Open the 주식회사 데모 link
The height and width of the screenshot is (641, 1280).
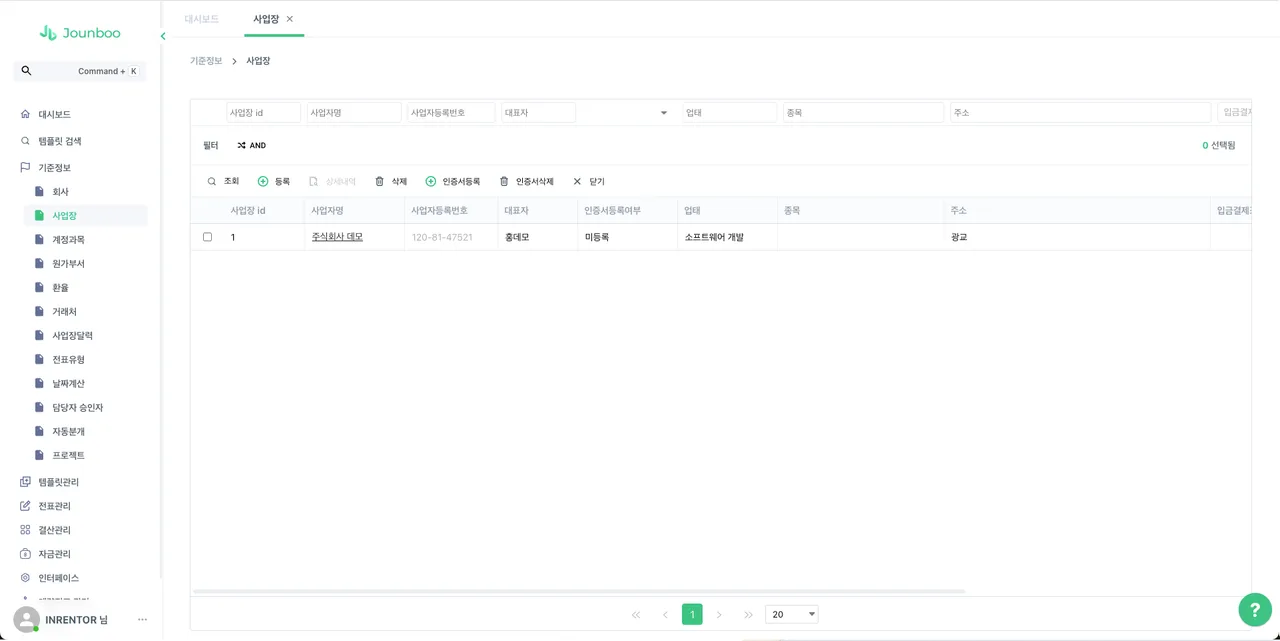tap(337, 237)
